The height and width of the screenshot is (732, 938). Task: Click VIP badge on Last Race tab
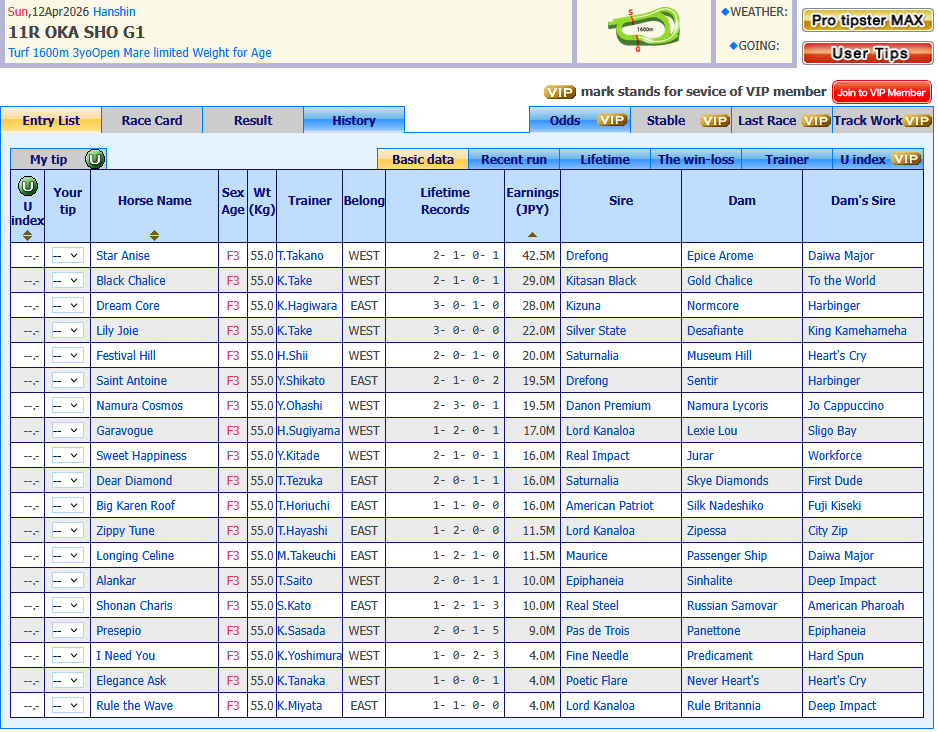pyautogui.click(x=816, y=120)
